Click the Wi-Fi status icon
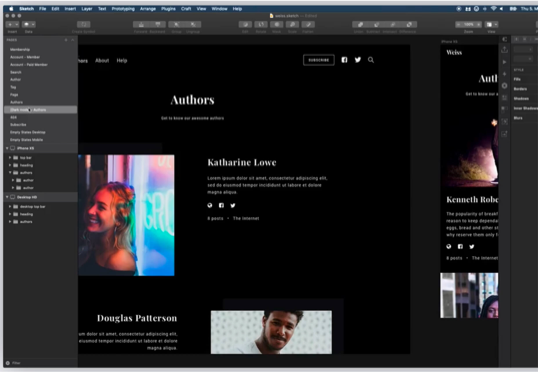The height and width of the screenshot is (372, 538). (493, 9)
